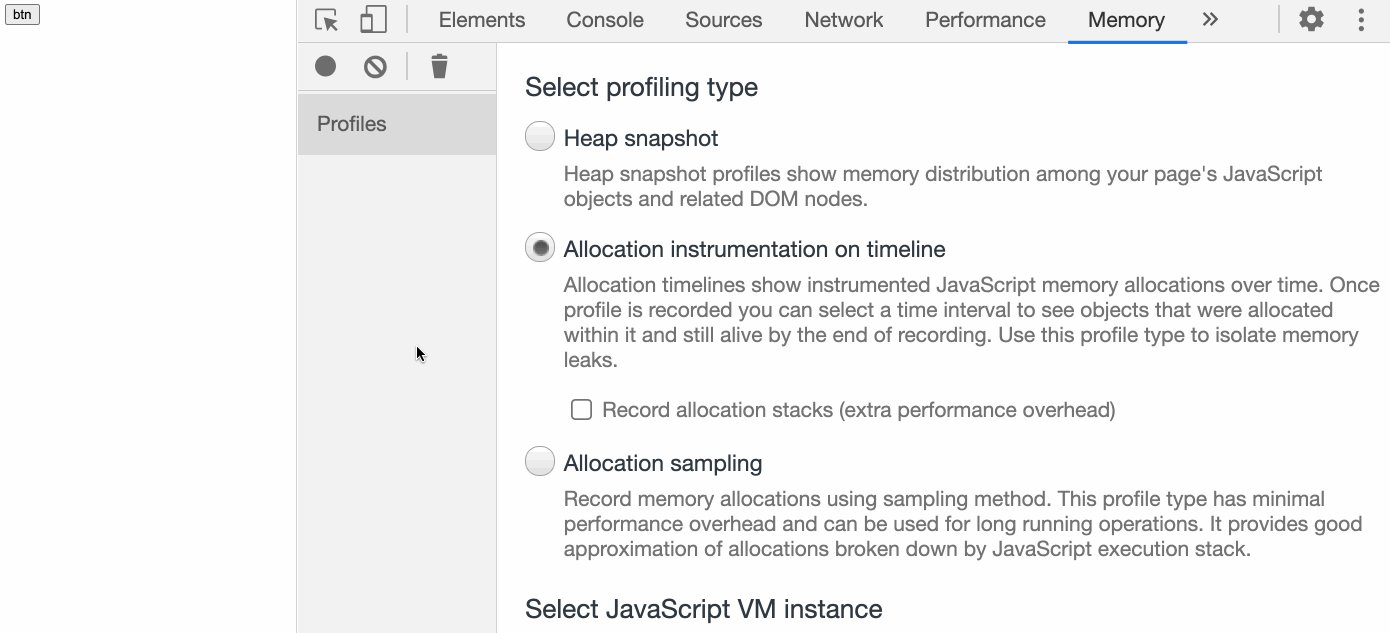This screenshot has height=633, width=1390.
Task: Choose the Allocation sampling radio button
Action: [x=540, y=462]
